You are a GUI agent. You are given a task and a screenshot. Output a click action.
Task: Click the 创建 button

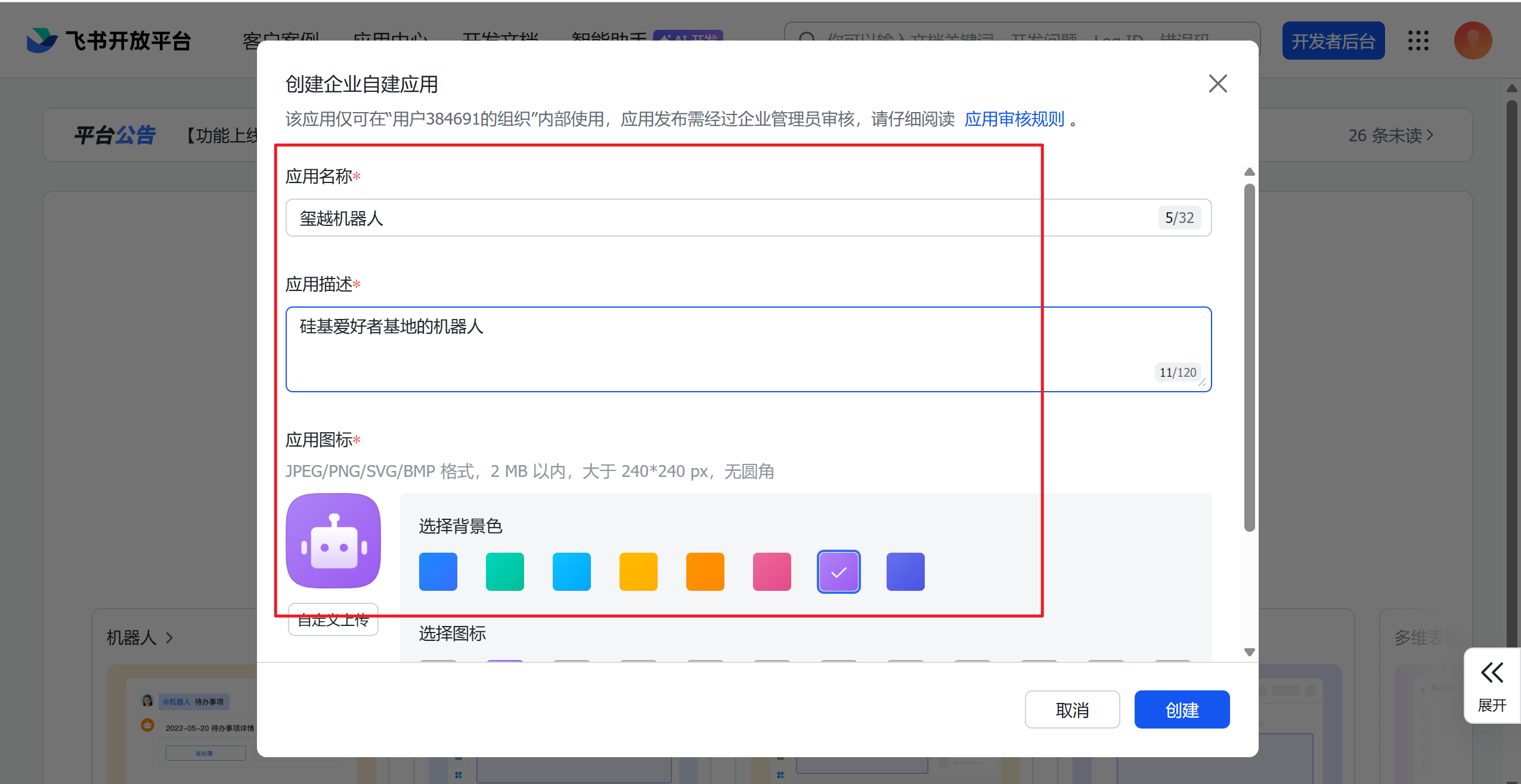click(1182, 709)
